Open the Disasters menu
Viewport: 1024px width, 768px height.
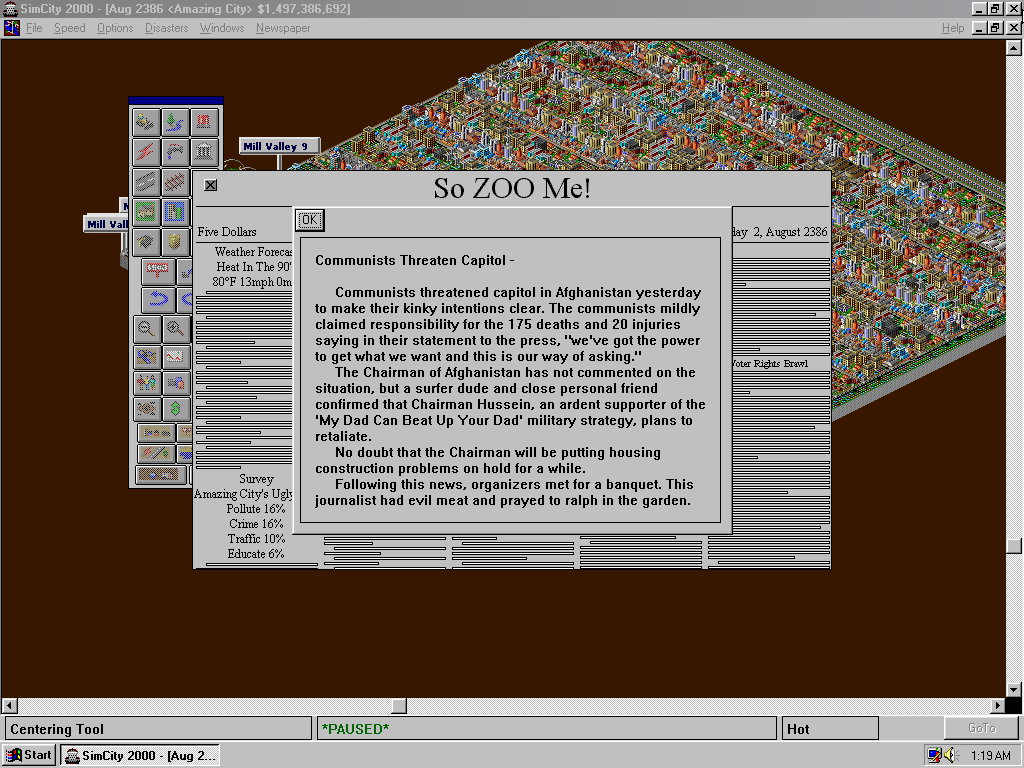(167, 28)
